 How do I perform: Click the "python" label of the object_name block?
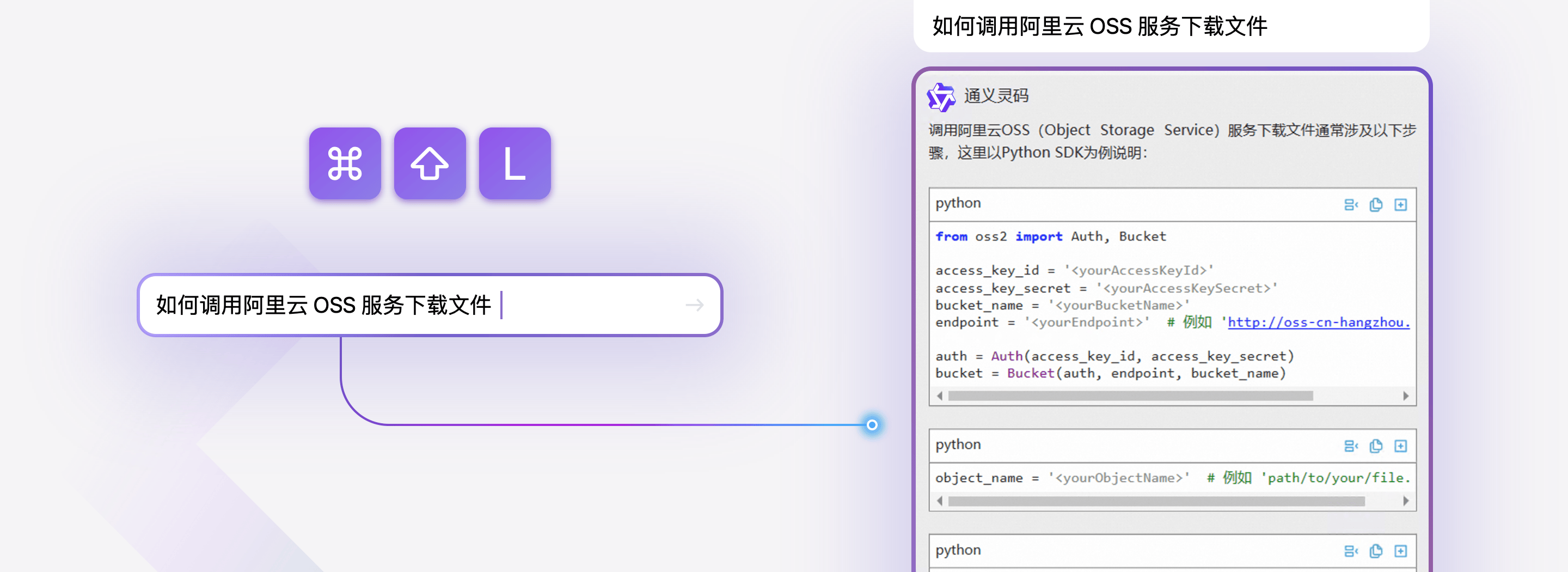click(958, 445)
